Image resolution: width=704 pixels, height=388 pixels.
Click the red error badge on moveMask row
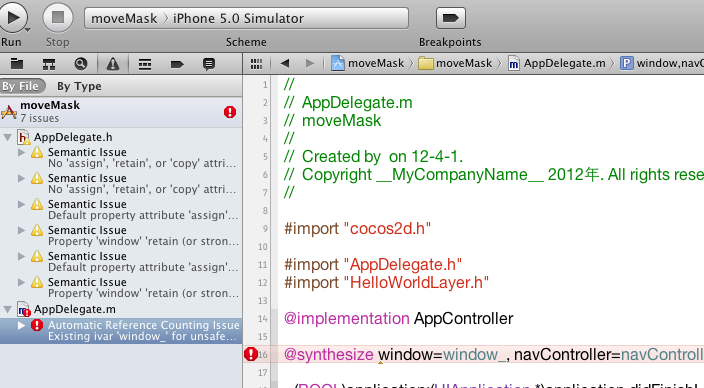[x=230, y=112]
